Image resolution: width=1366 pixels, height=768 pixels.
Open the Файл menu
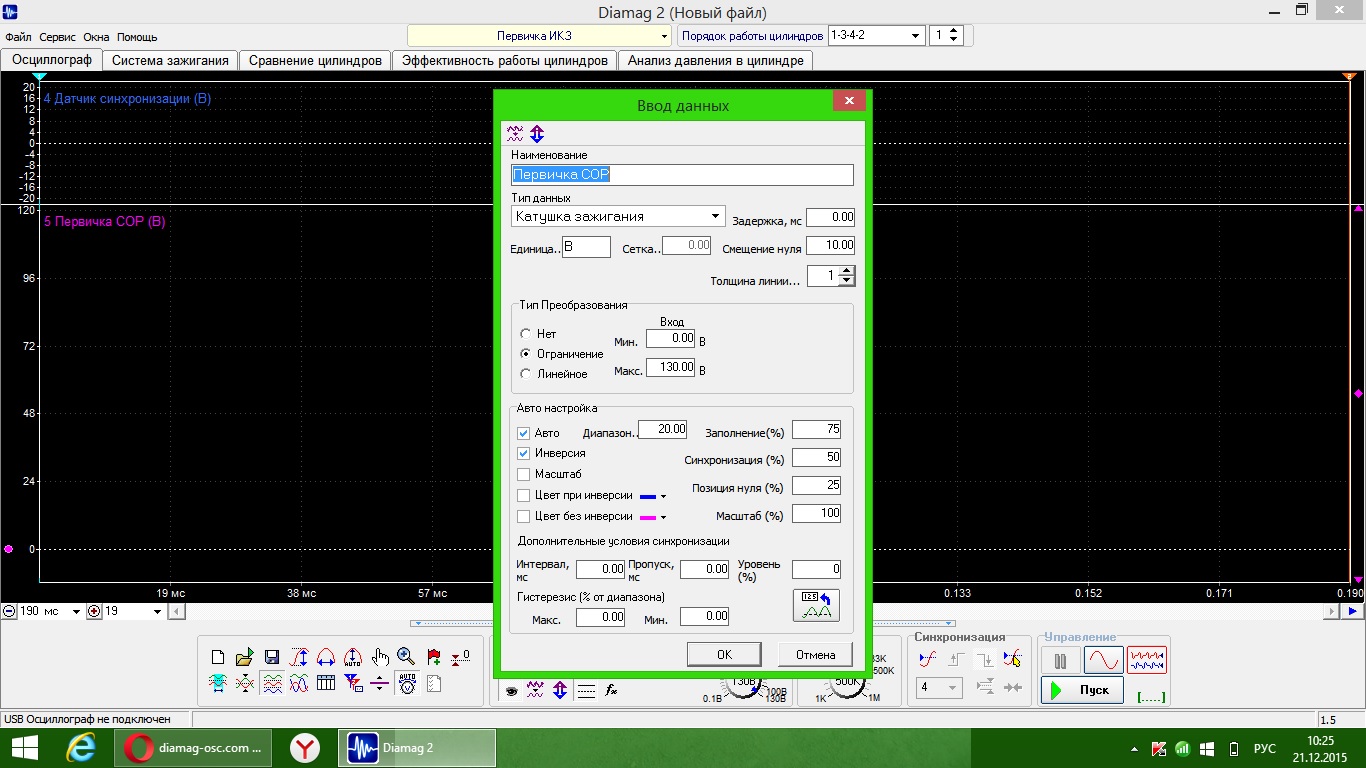[x=18, y=37]
